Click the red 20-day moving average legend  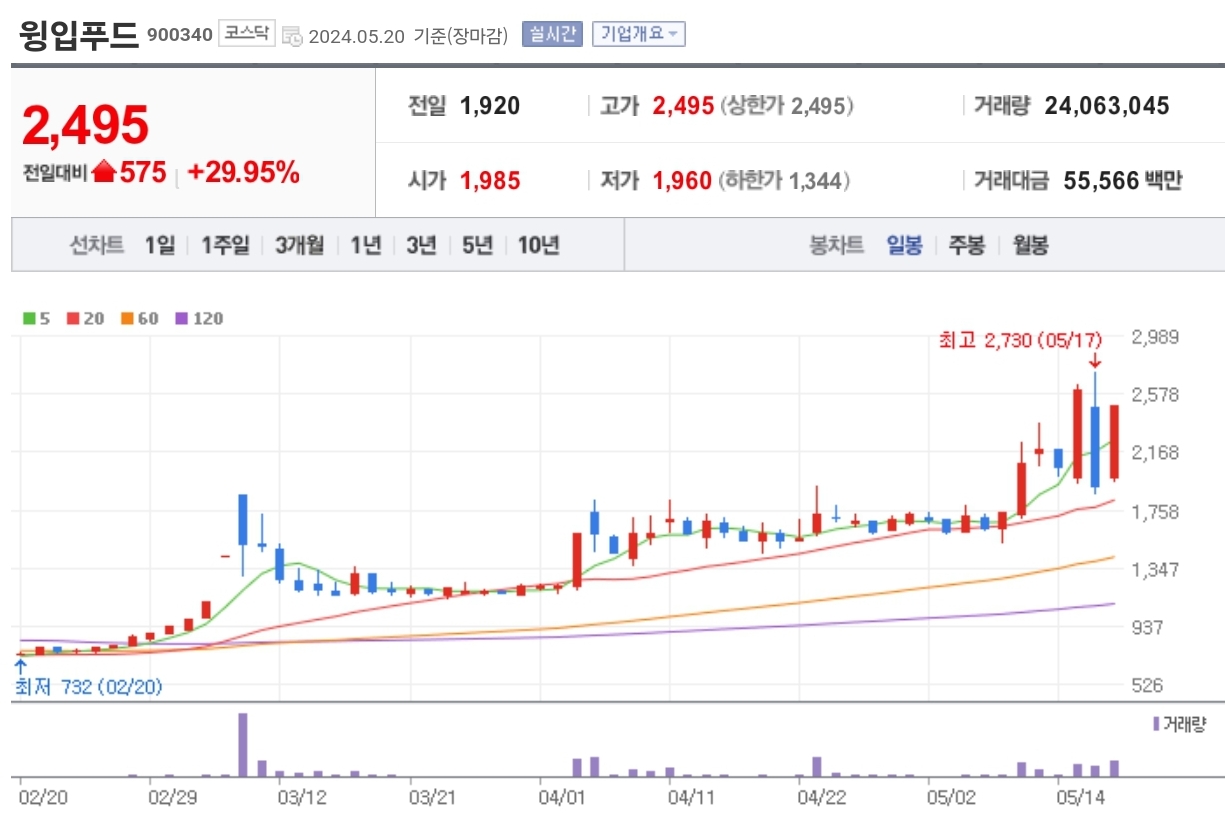coord(84,319)
